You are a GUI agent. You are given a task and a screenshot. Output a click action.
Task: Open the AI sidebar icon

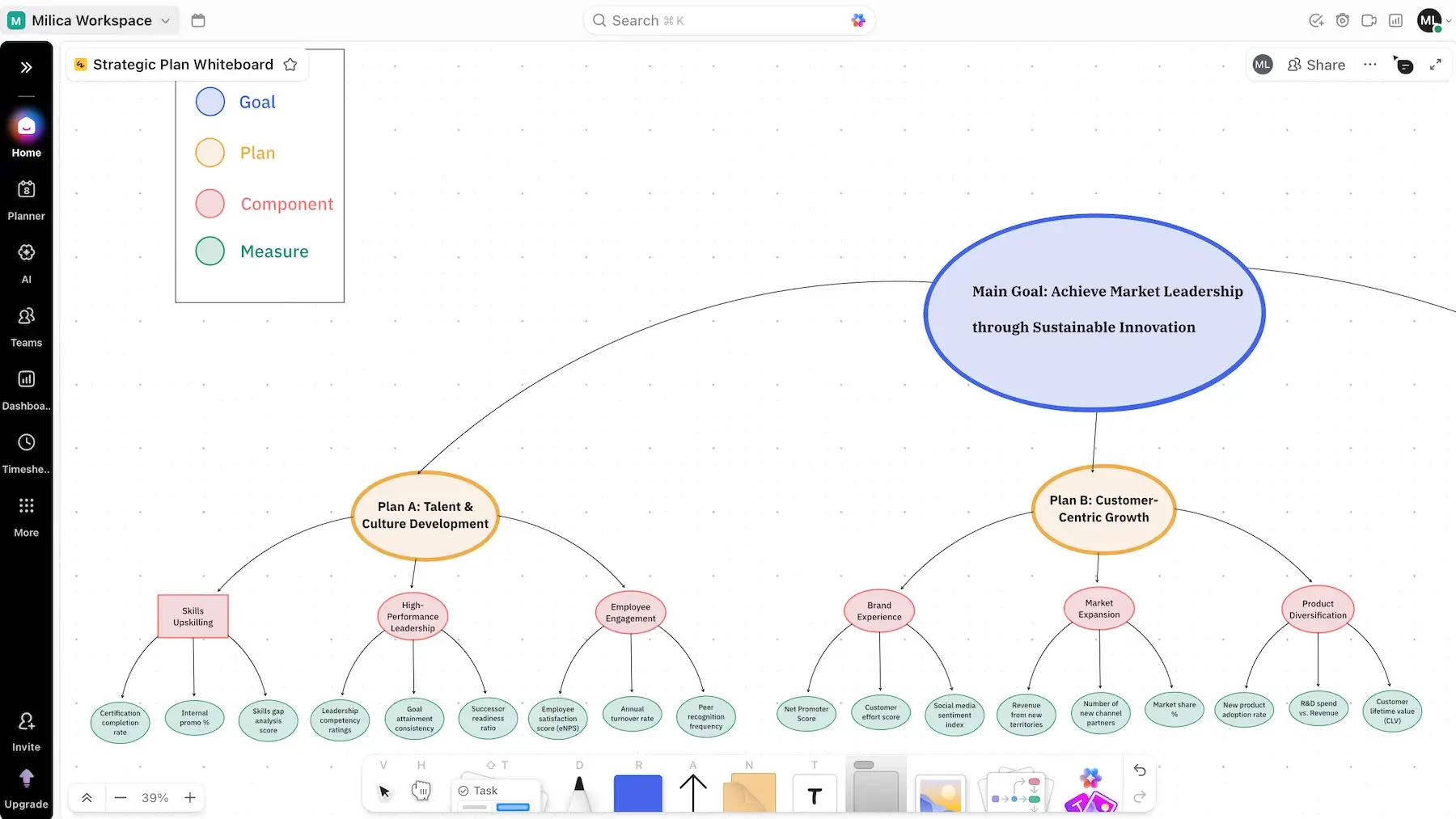tap(26, 264)
